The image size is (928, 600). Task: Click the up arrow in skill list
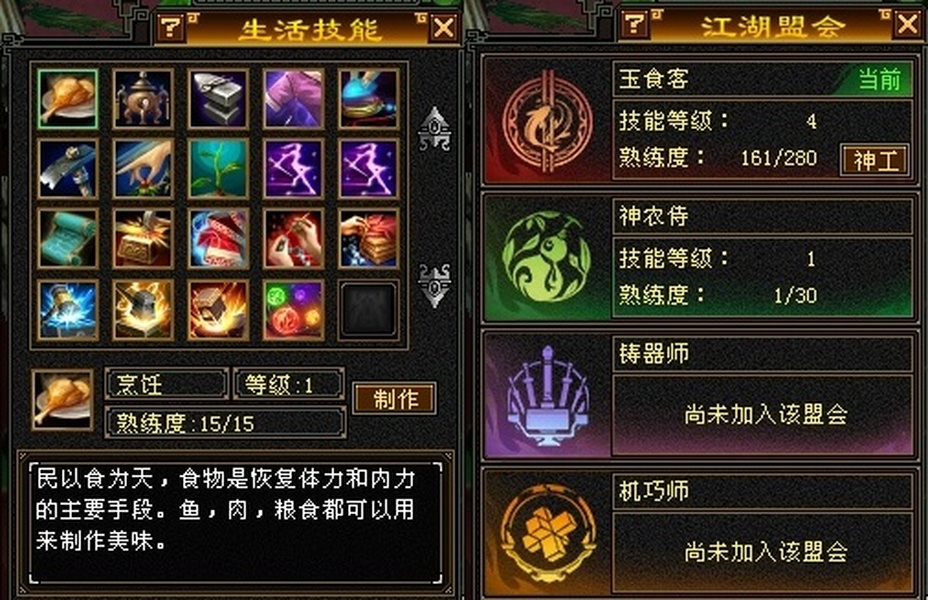(434, 128)
